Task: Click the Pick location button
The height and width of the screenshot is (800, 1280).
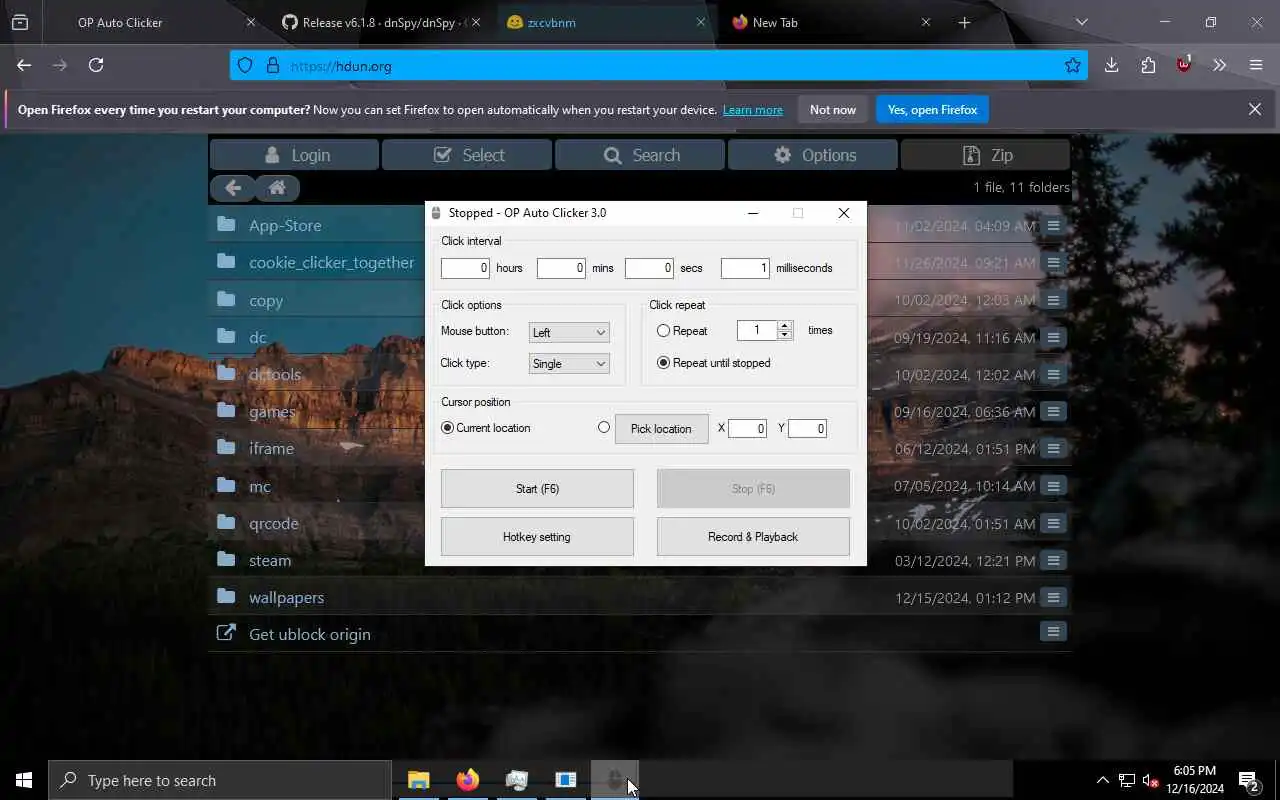Action: (x=661, y=429)
